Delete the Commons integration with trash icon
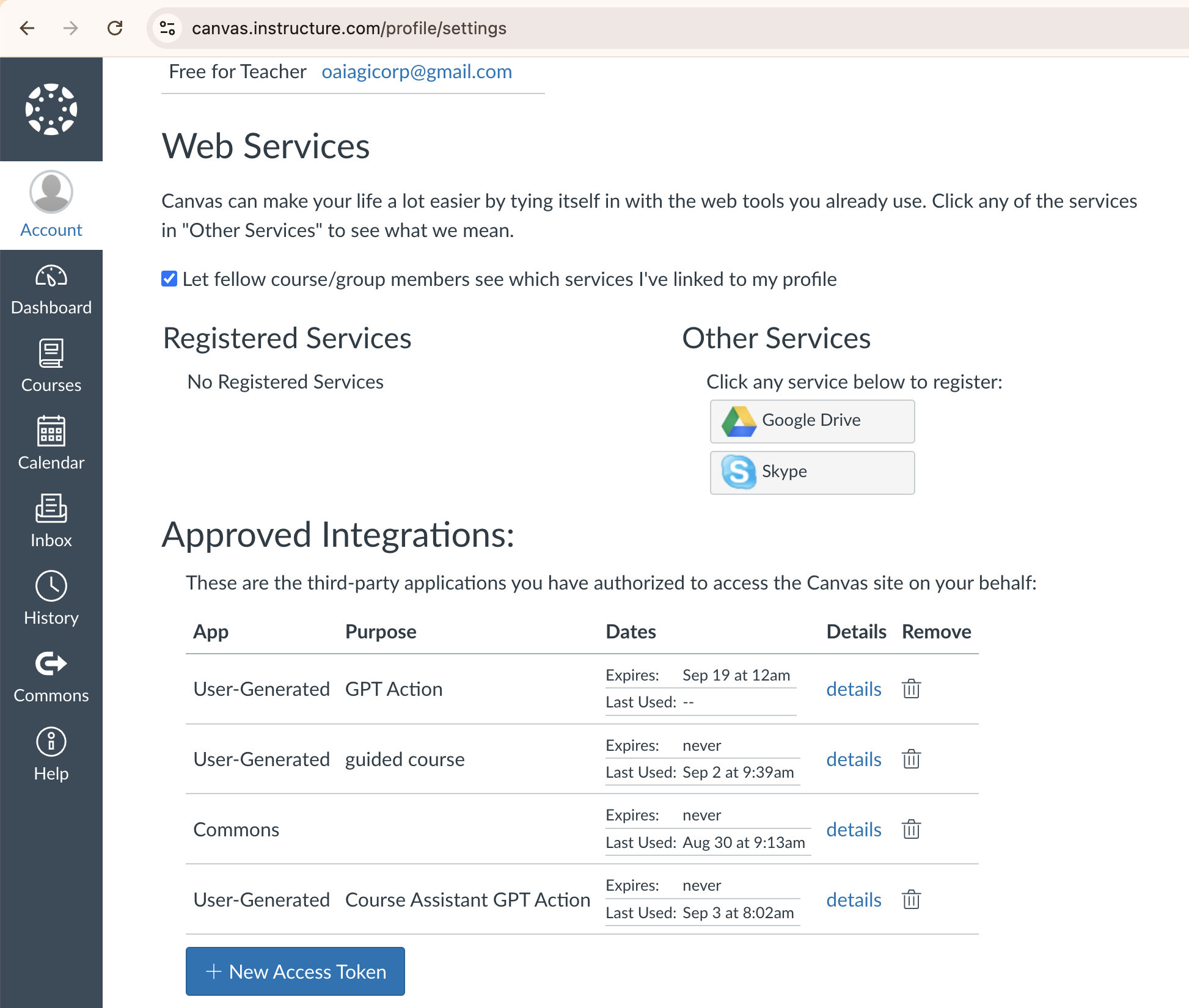1189x1008 pixels. click(x=911, y=829)
